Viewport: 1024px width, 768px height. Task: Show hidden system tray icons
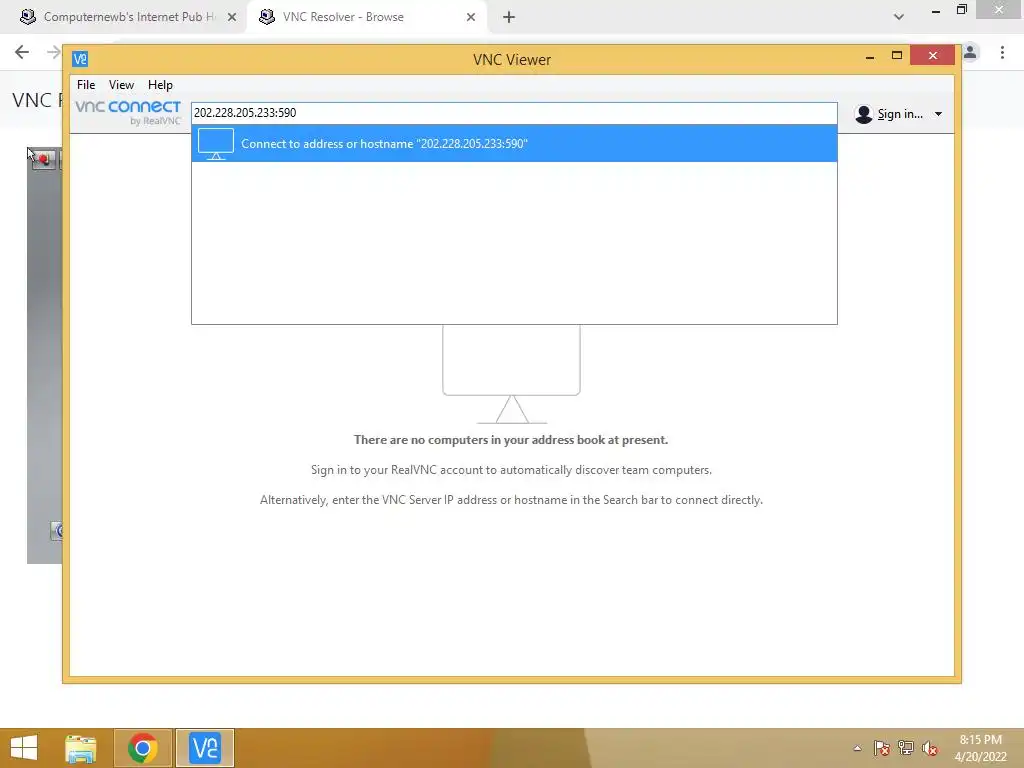[x=857, y=748]
